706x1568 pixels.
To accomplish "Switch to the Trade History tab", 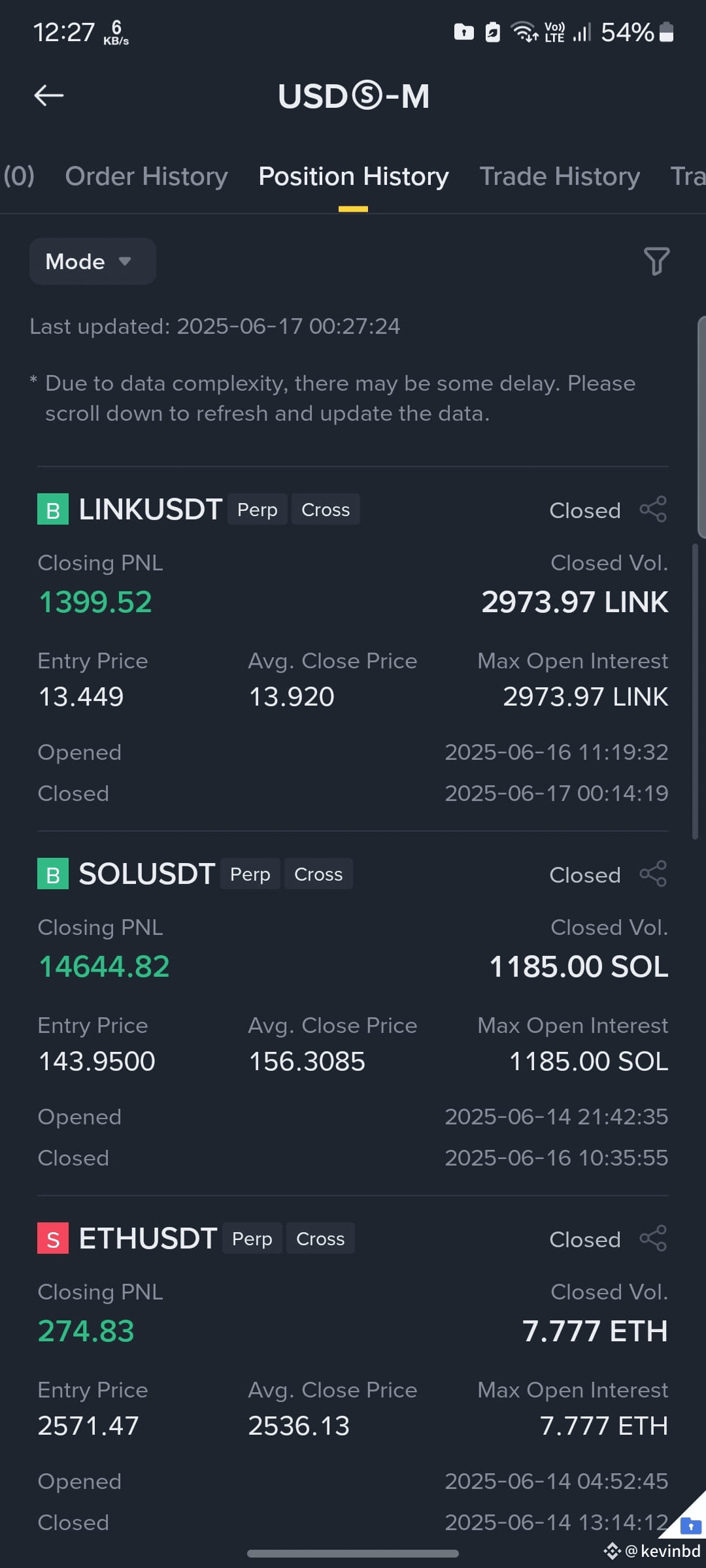I will pyautogui.click(x=560, y=176).
